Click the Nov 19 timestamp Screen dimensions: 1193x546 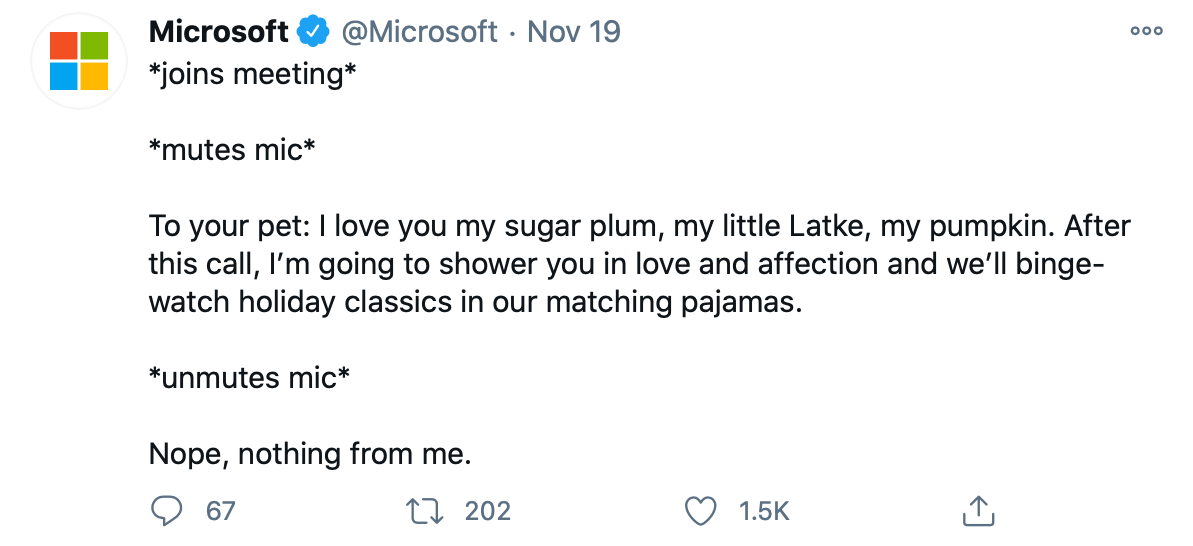click(x=574, y=32)
